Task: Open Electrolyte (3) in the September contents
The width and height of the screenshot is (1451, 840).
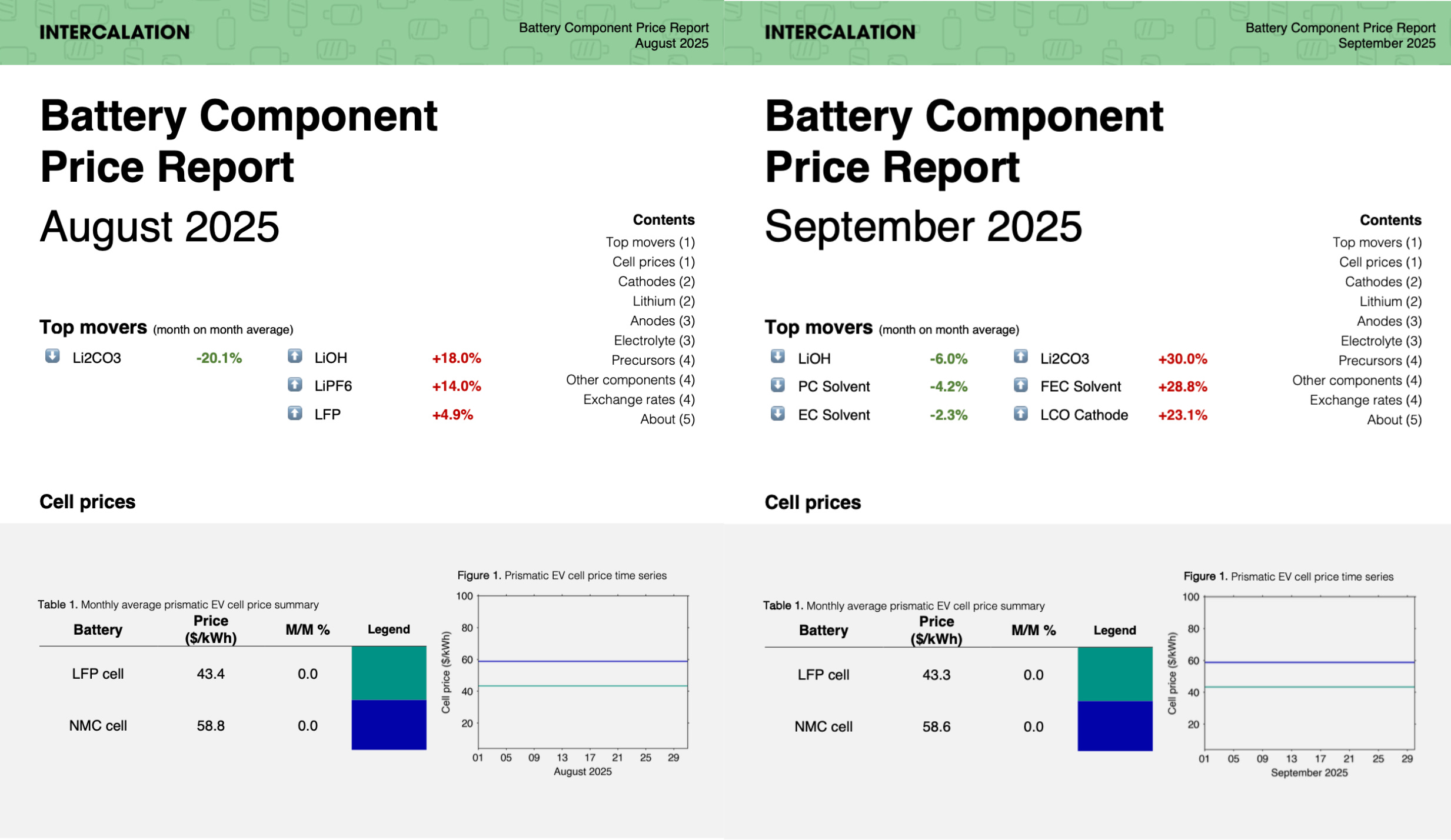Action: coord(1380,341)
